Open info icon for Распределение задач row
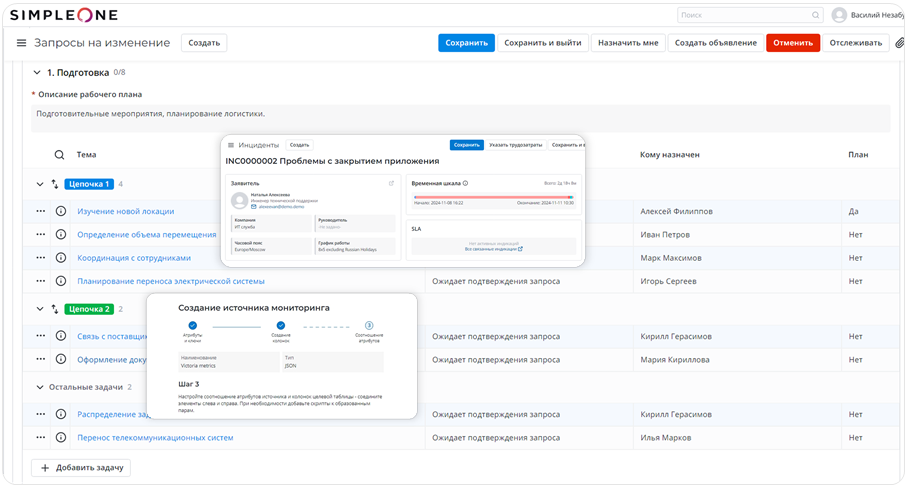Screen dimensions: 908x486 61,414
